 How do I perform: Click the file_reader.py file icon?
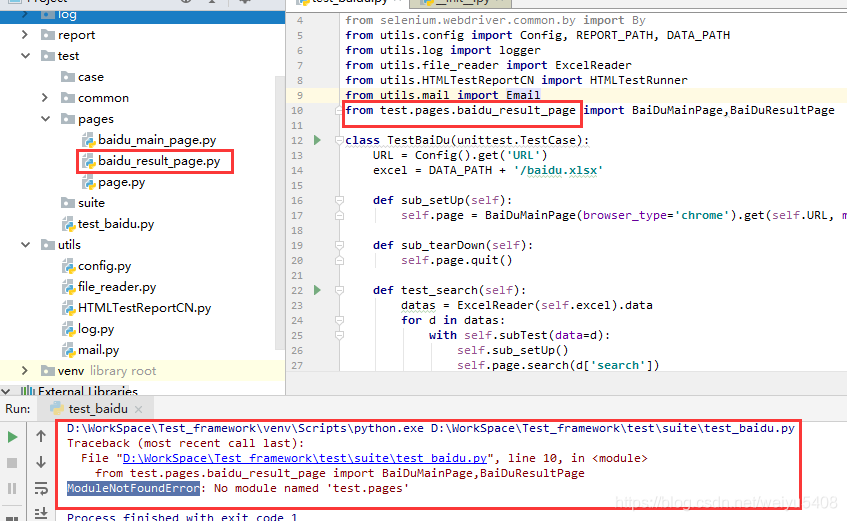point(68,288)
